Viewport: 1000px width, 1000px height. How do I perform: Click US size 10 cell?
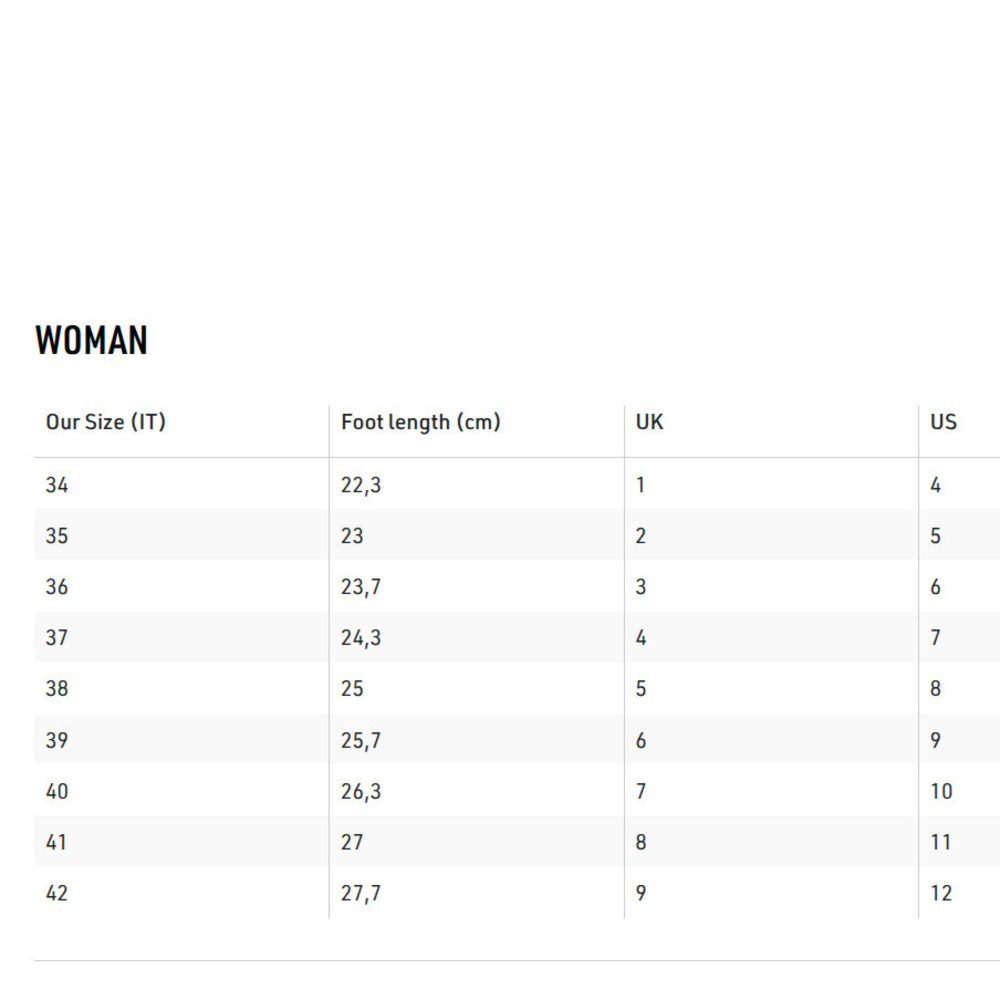tap(941, 791)
